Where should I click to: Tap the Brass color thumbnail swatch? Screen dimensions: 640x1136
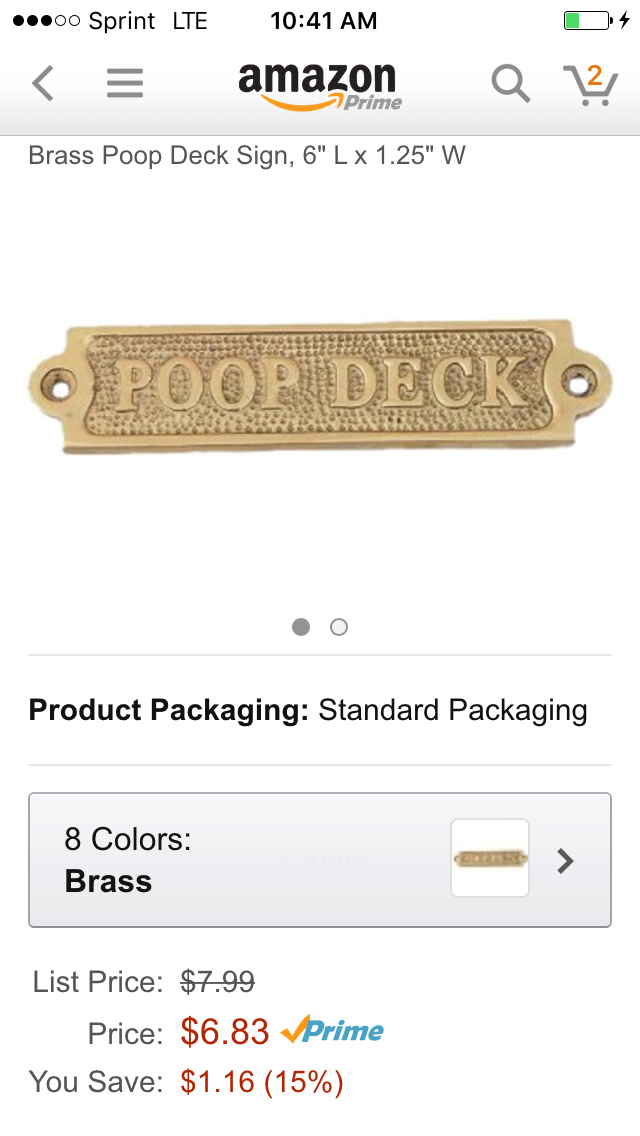coord(490,858)
